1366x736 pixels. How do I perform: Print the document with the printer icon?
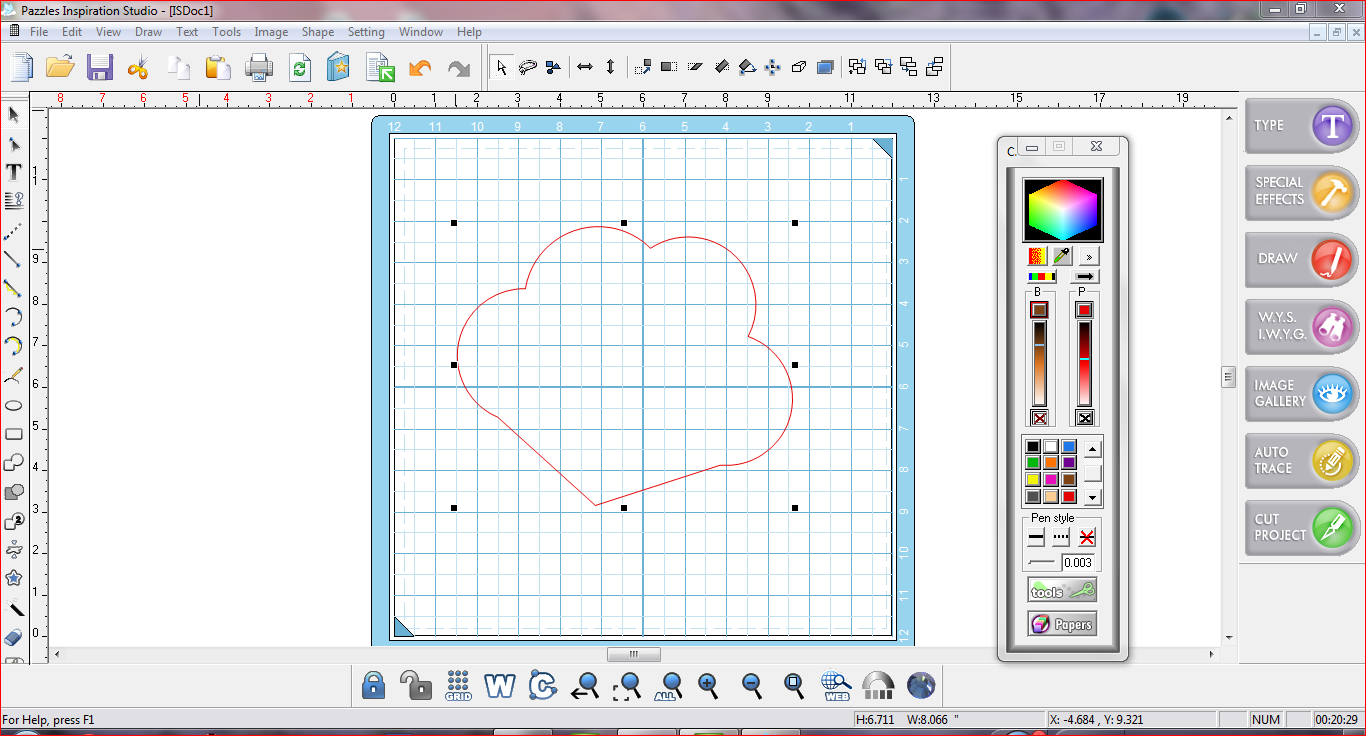[x=259, y=67]
